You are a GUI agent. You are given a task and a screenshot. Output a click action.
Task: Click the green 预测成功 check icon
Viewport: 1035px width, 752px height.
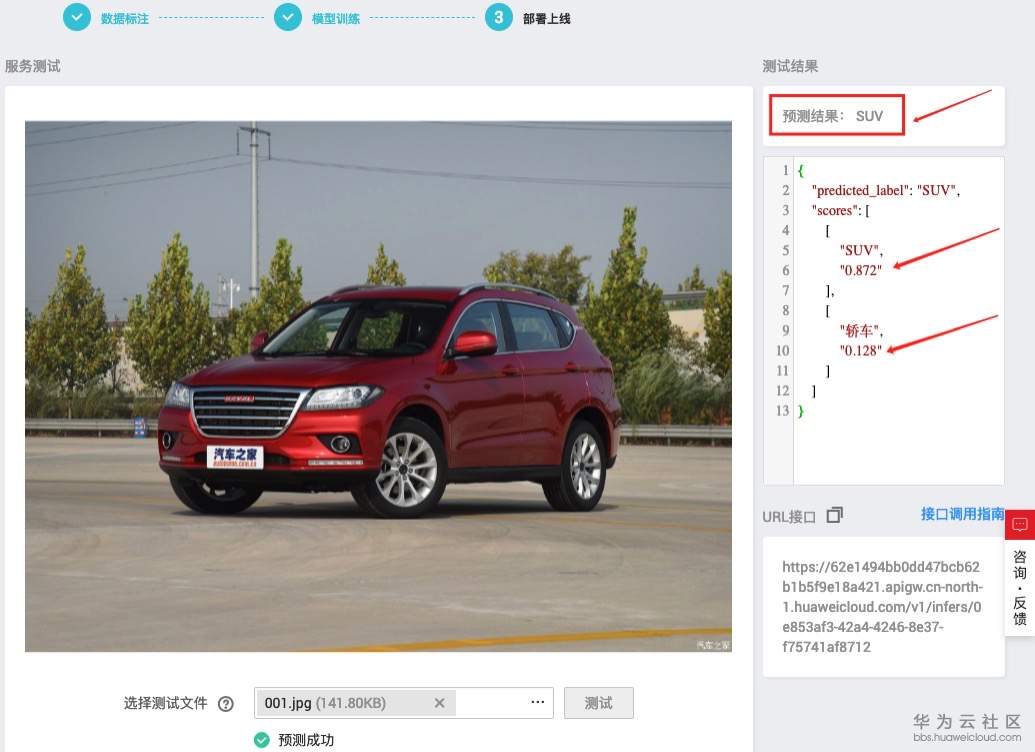261,740
